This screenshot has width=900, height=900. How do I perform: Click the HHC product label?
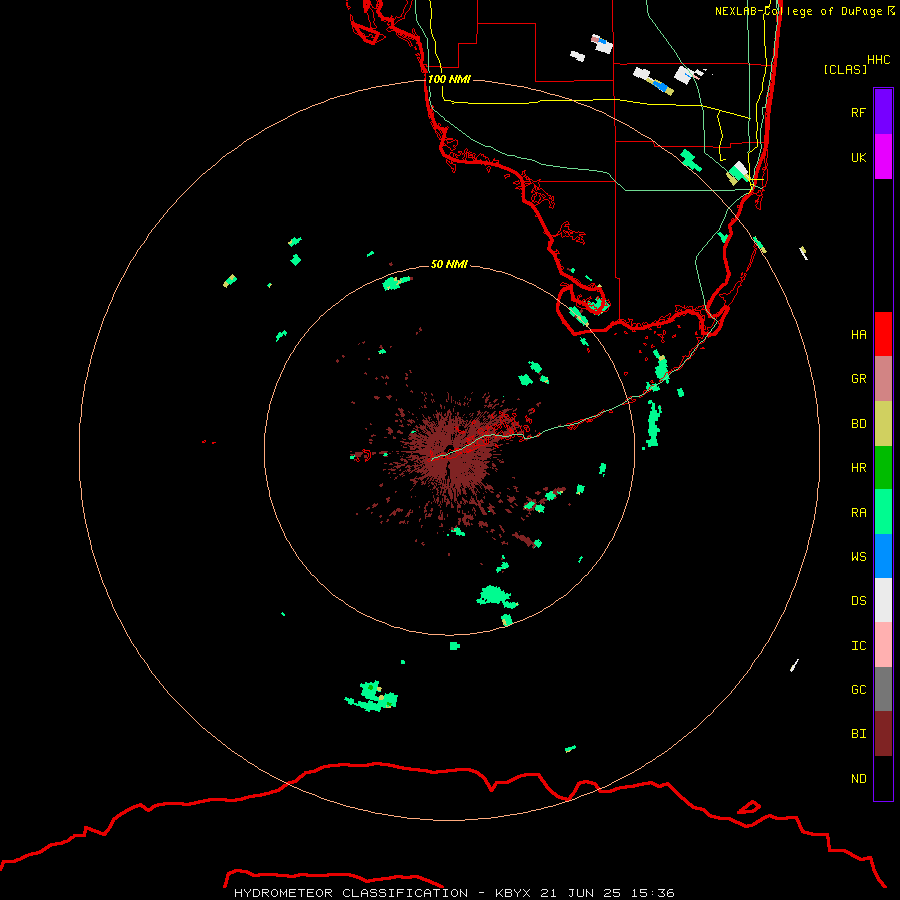pyautogui.click(x=878, y=60)
